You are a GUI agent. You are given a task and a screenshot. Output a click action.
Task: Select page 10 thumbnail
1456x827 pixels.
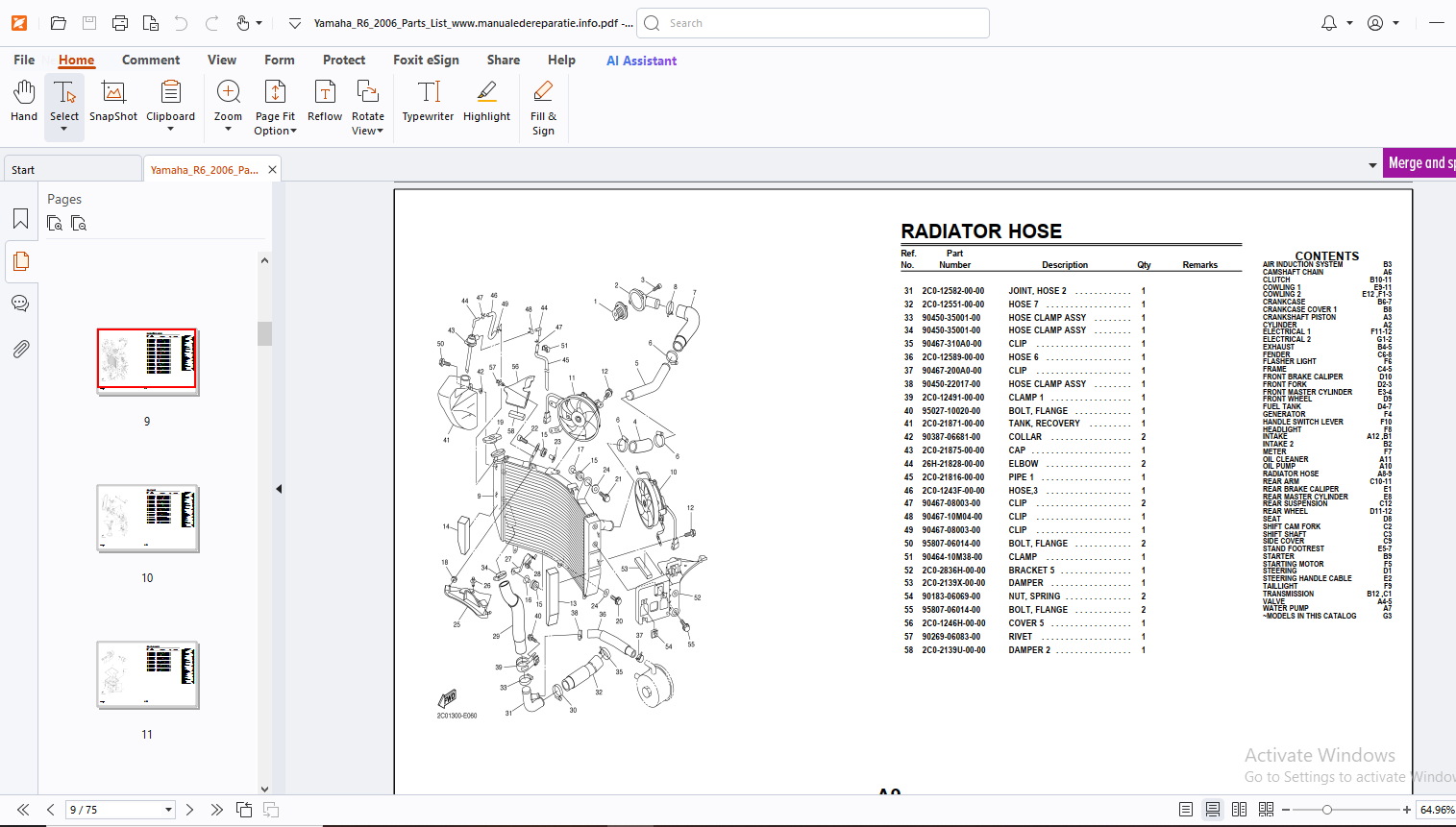tap(148, 519)
